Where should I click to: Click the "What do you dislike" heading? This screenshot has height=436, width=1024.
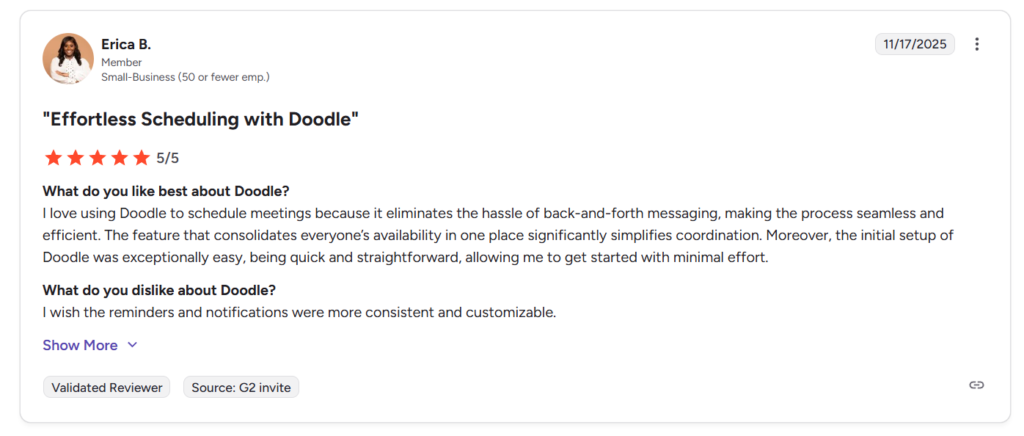159,290
